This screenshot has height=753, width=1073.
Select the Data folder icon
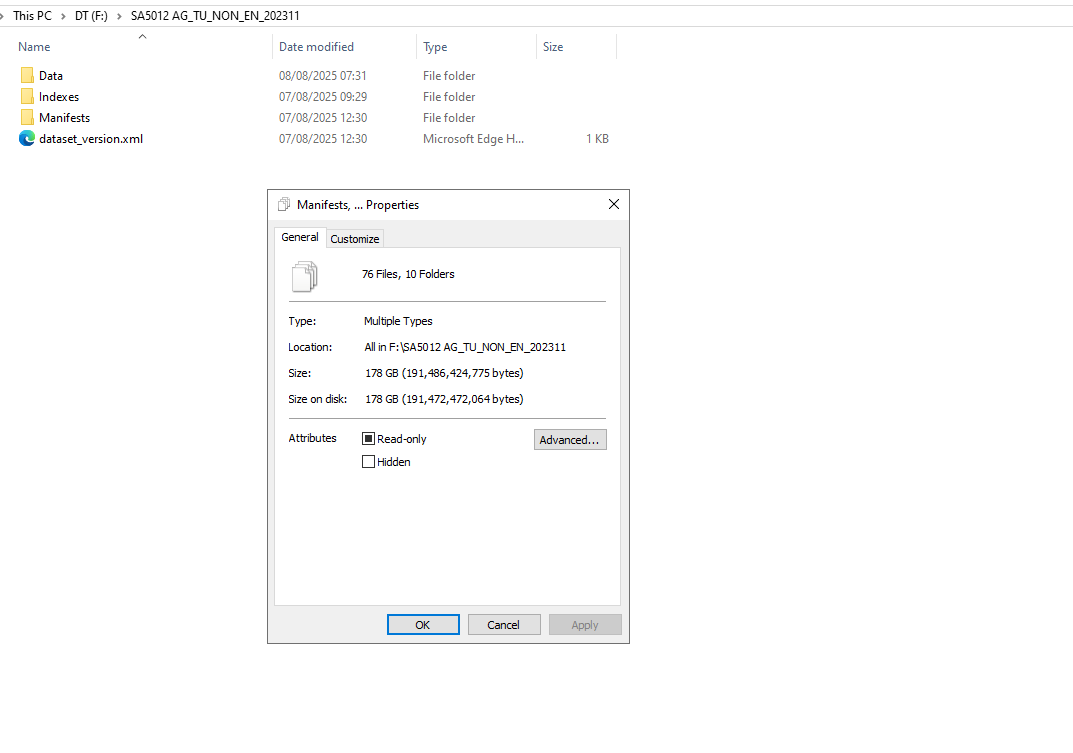(27, 75)
